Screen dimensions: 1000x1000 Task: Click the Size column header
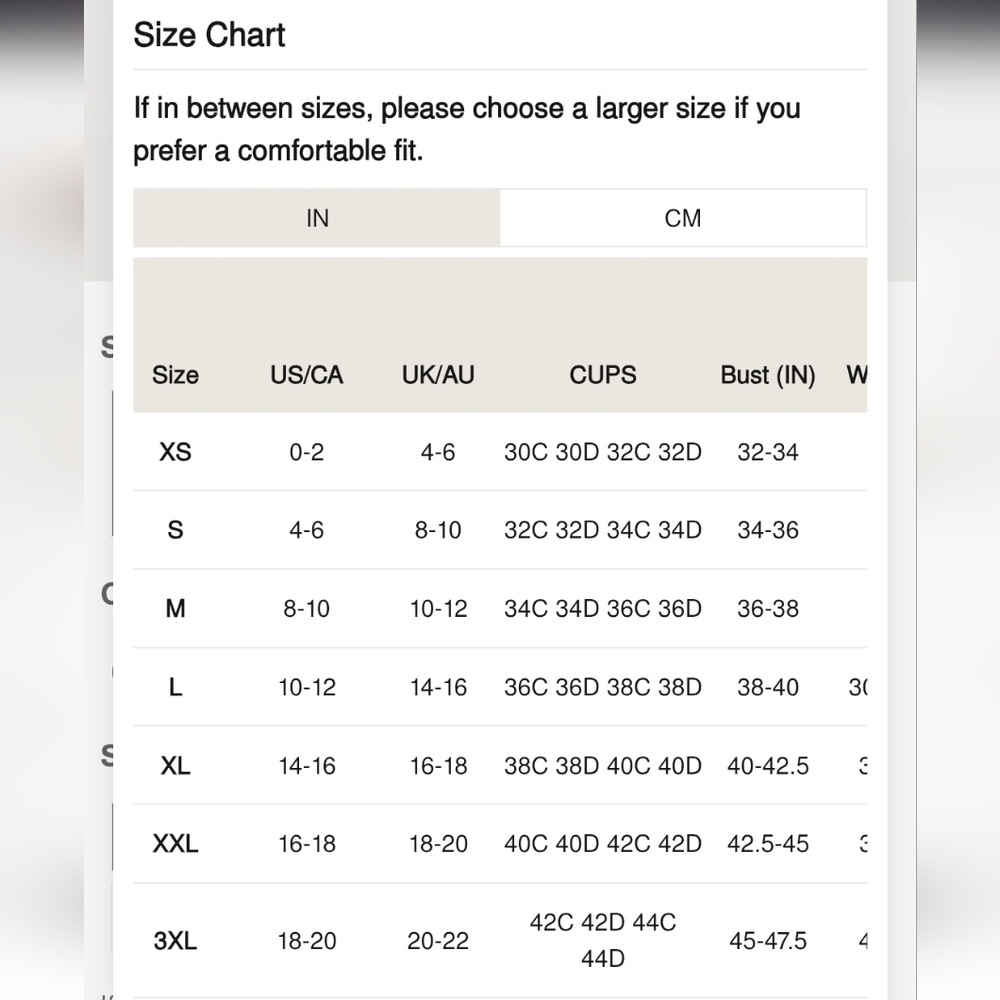point(175,375)
